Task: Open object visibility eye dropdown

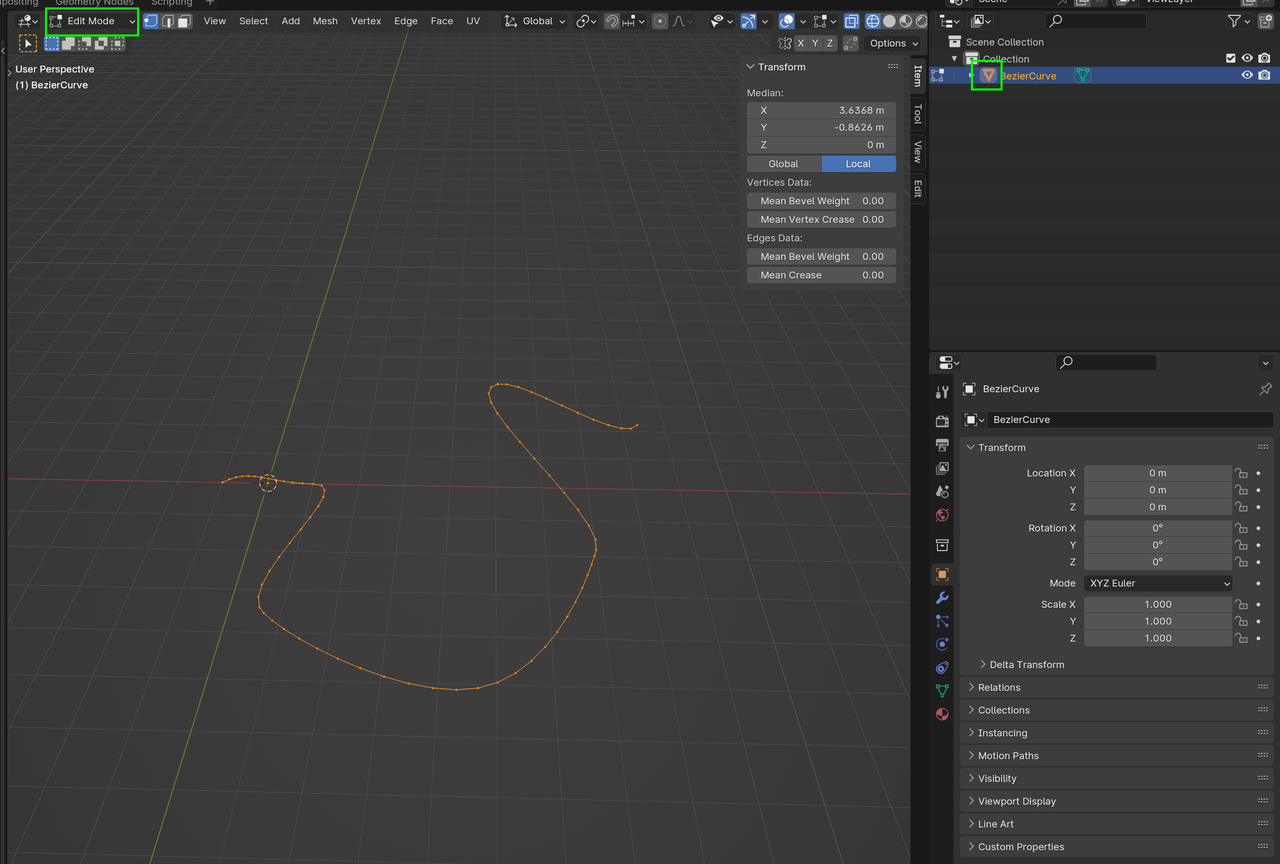Action: click(722, 21)
